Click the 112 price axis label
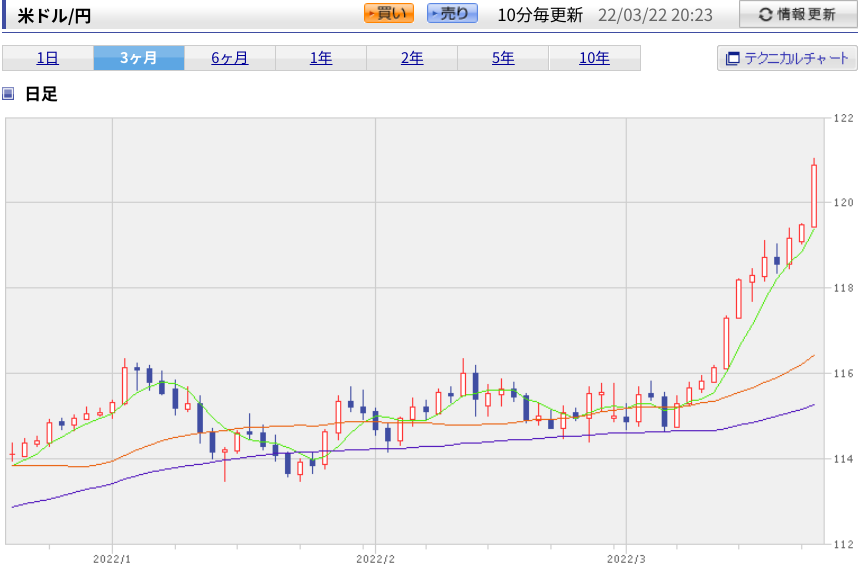Image resolution: width=861 pixels, height=571 pixels. pyautogui.click(x=843, y=545)
